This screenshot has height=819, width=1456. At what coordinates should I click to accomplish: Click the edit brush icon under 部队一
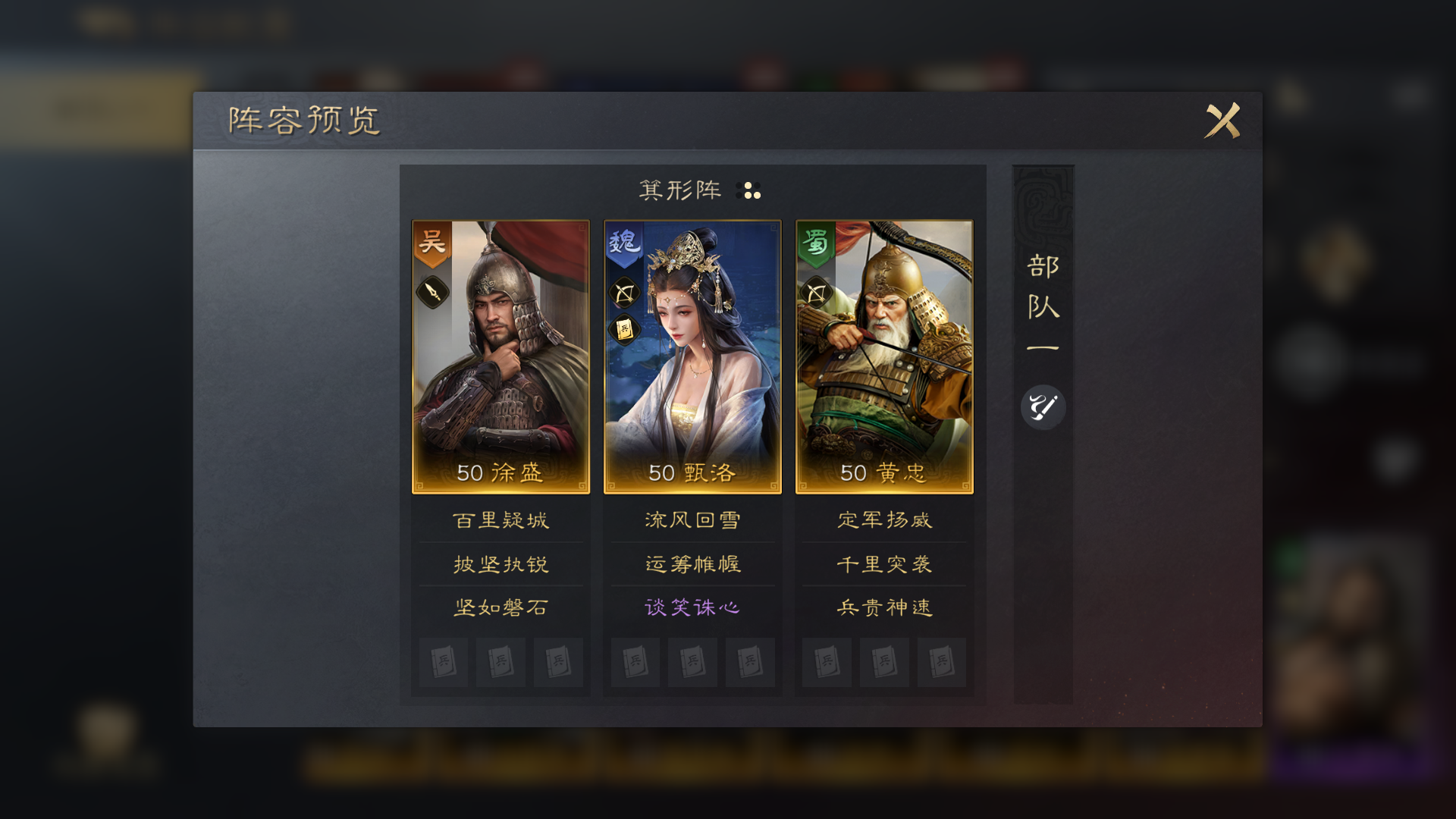[1043, 407]
